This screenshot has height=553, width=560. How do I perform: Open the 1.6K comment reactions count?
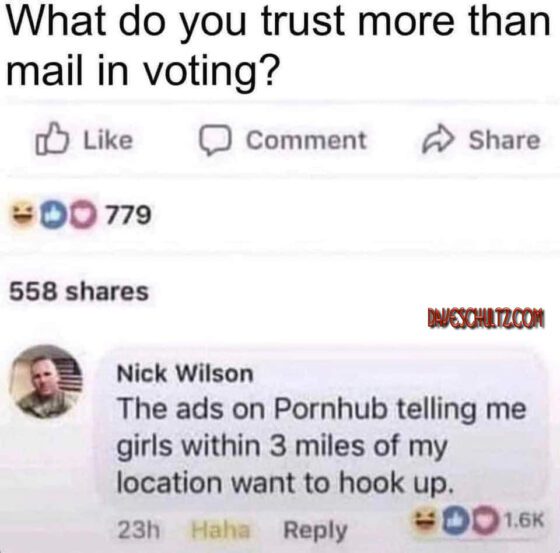click(x=524, y=520)
